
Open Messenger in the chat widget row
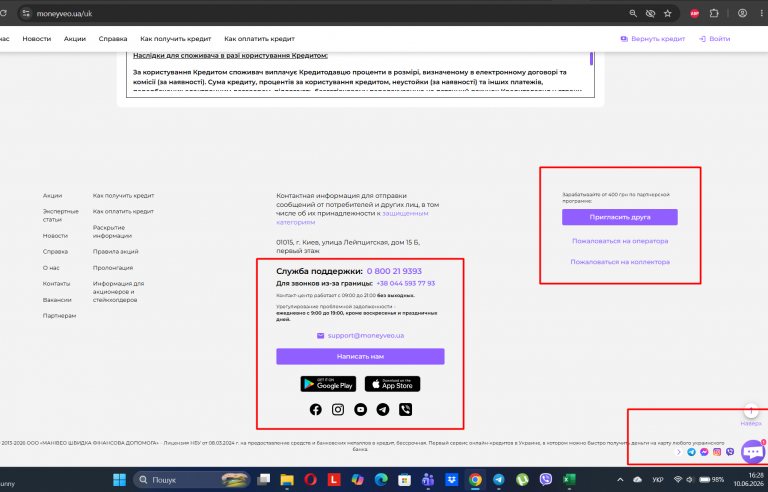tap(704, 452)
